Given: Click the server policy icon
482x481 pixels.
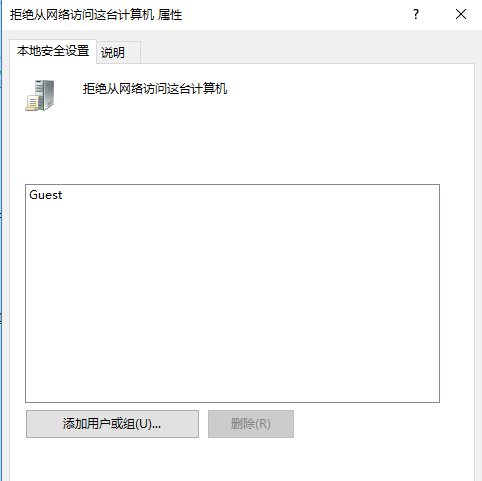Looking at the screenshot, I should [x=40, y=95].
